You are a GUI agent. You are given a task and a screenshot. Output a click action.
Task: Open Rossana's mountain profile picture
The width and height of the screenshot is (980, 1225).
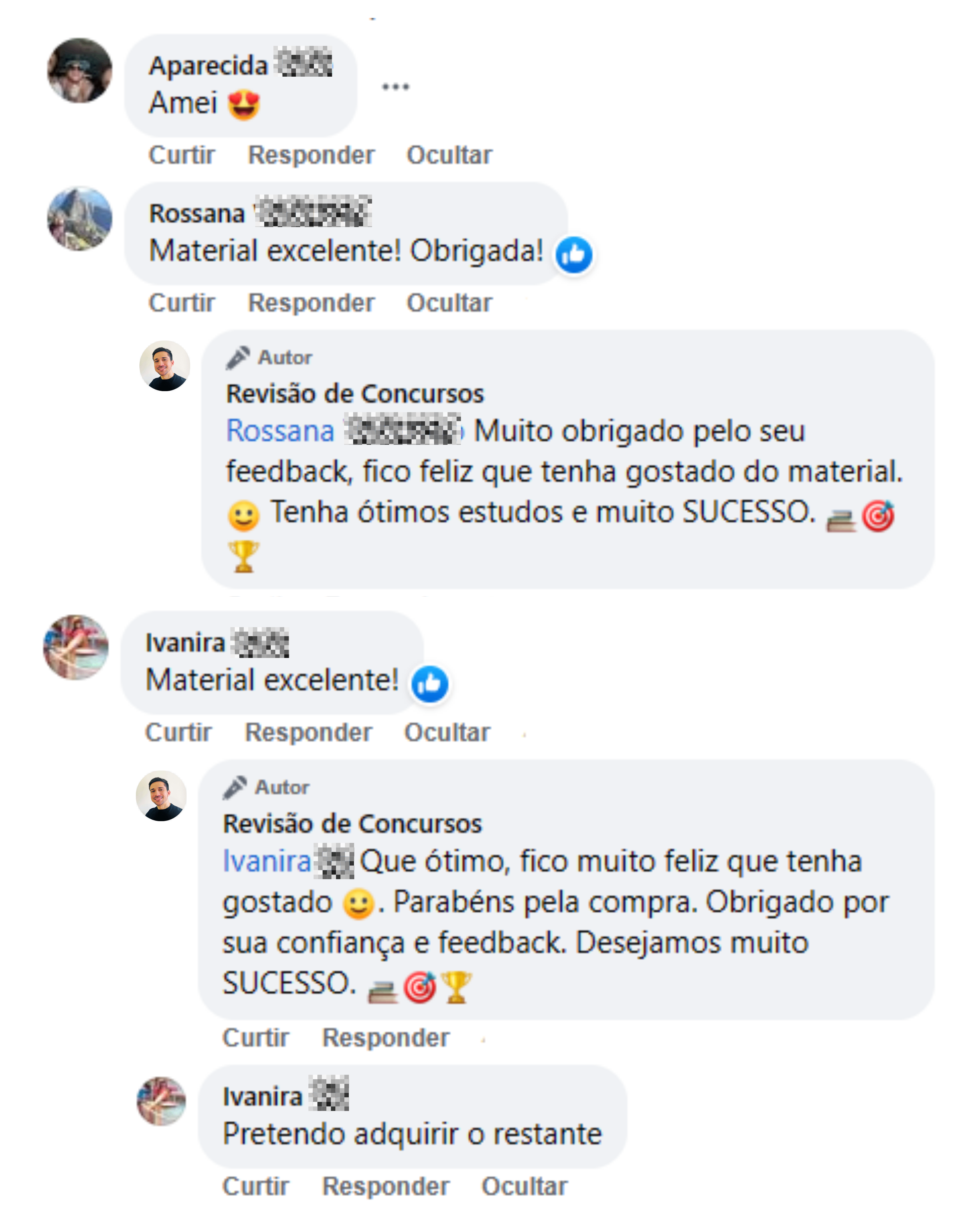pyautogui.click(x=80, y=219)
